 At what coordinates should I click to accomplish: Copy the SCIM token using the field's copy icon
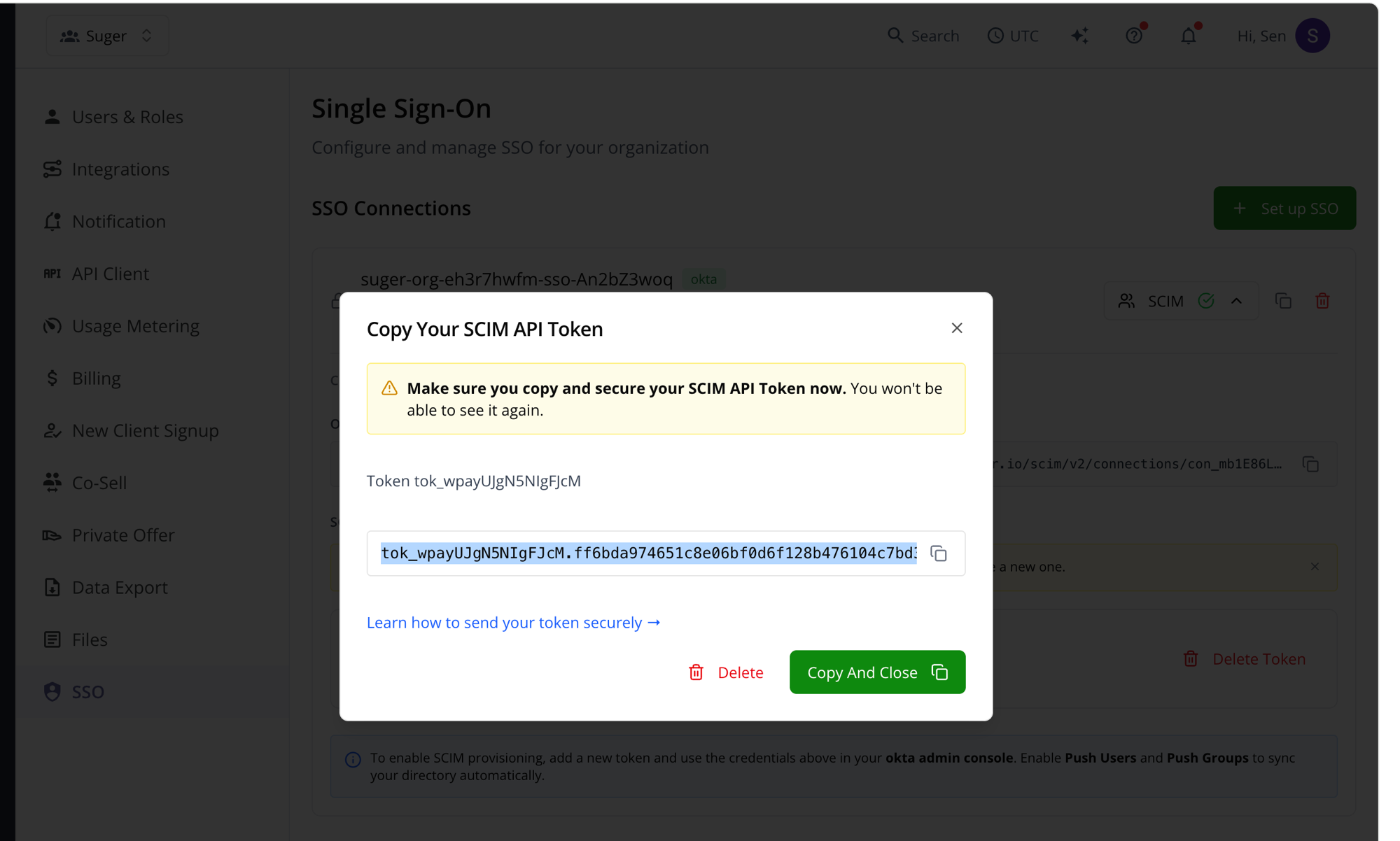click(x=939, y=553)
